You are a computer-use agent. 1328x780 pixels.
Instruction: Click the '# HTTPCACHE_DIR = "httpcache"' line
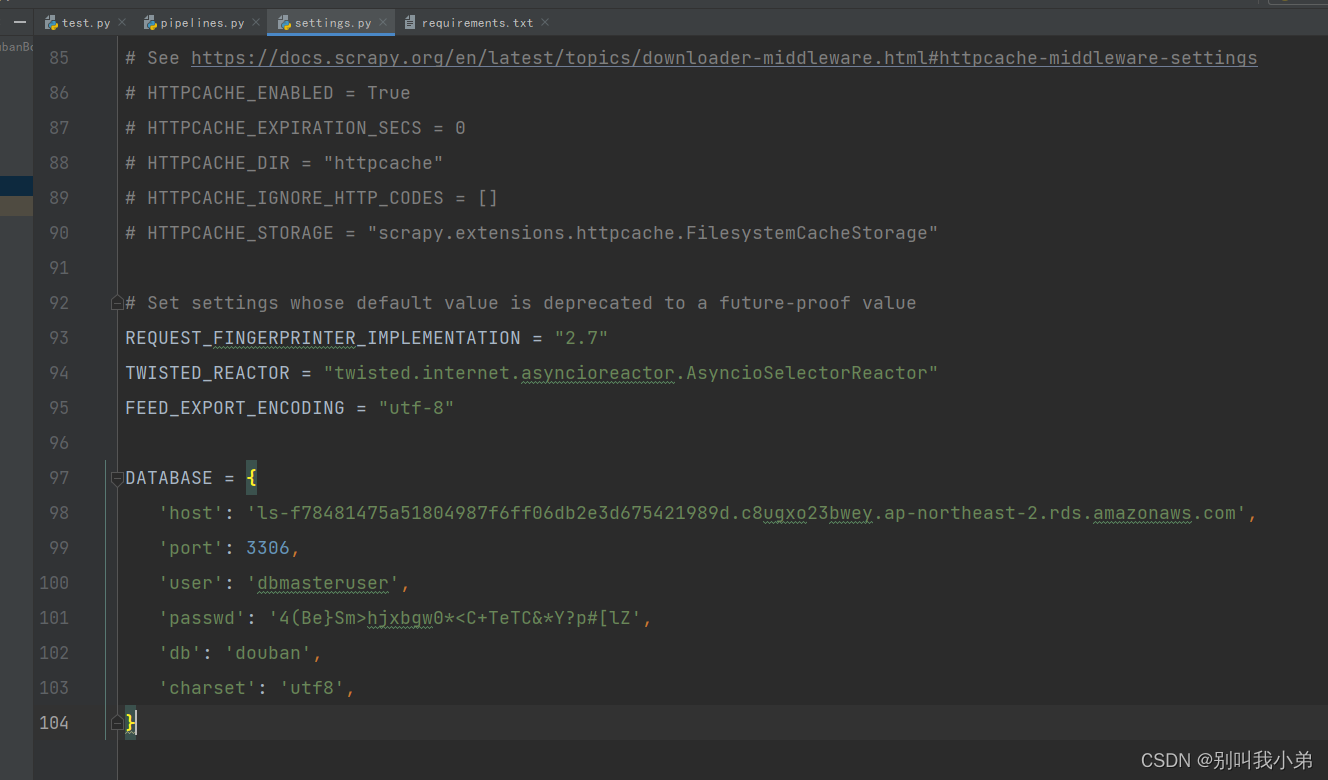pyautogui.click(x=284, y=163)
